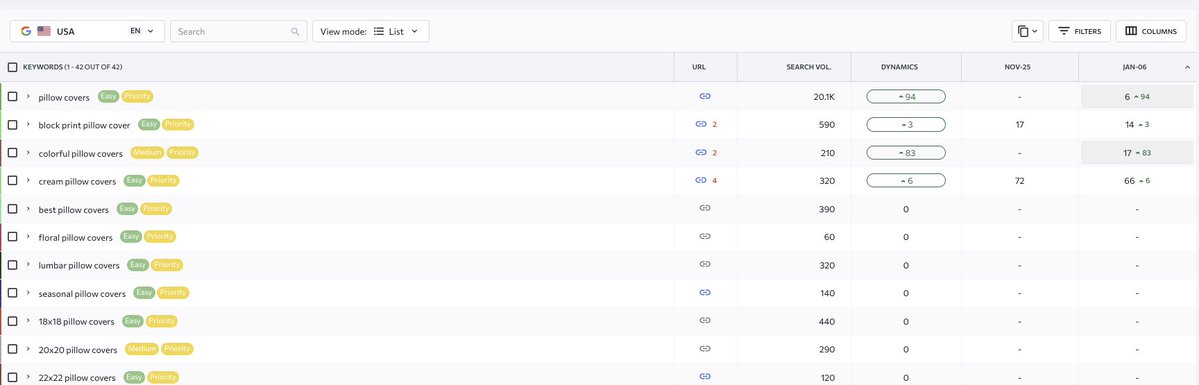The image size is (1199, 385).
Task: Click dynamics badge 3 for block print row
Action: tap(906, 124)
